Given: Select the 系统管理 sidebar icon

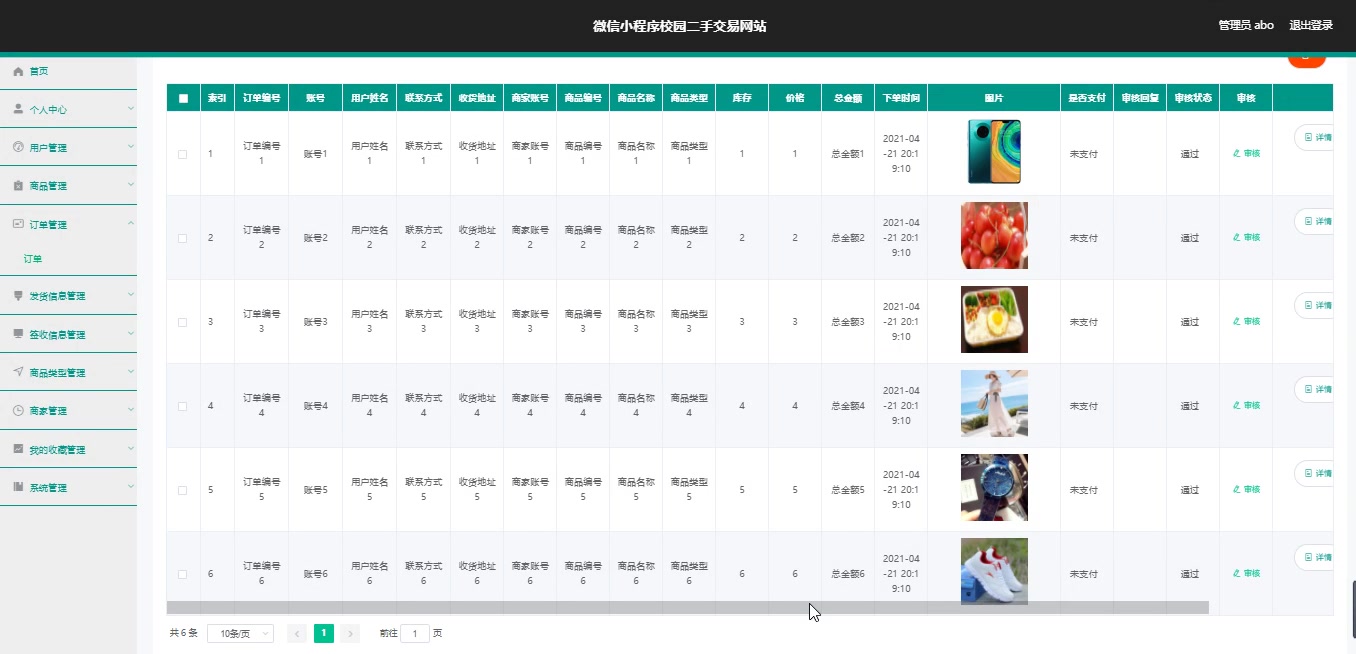Looking at the screenshot, I should pyautogui.click(x=16, y=487).
